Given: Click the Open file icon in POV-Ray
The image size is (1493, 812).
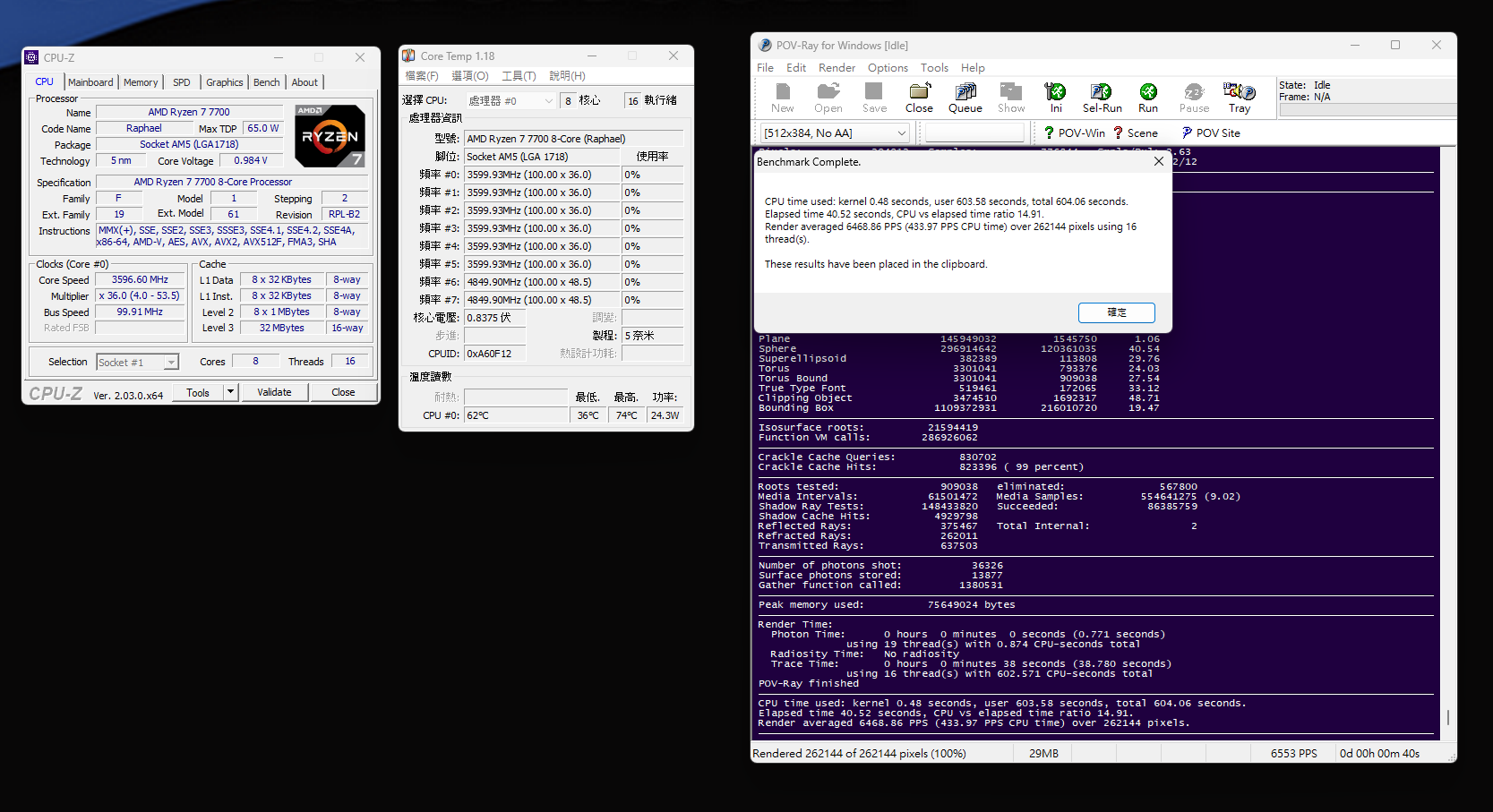Looking at the screenshot, I should (828, 98).
